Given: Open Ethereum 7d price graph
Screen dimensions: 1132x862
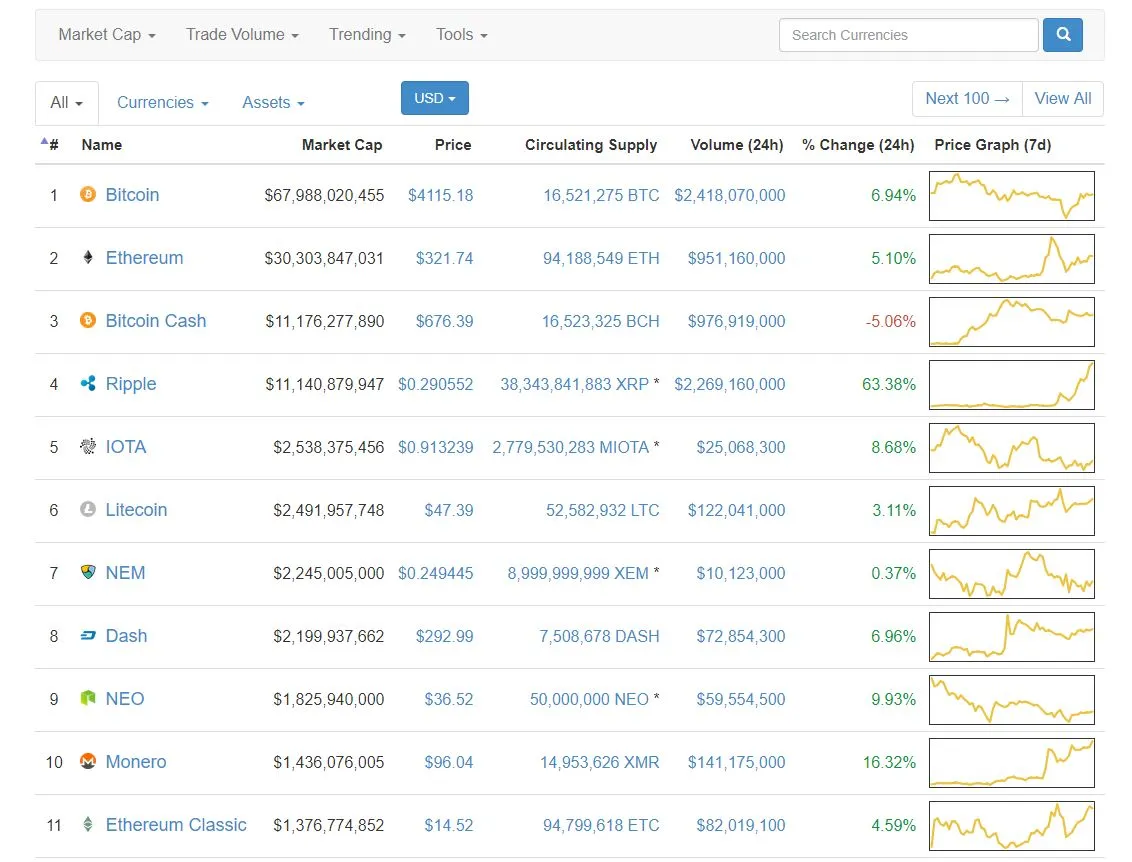Looking at the screenshot, I should click(x=1011, y=258).
